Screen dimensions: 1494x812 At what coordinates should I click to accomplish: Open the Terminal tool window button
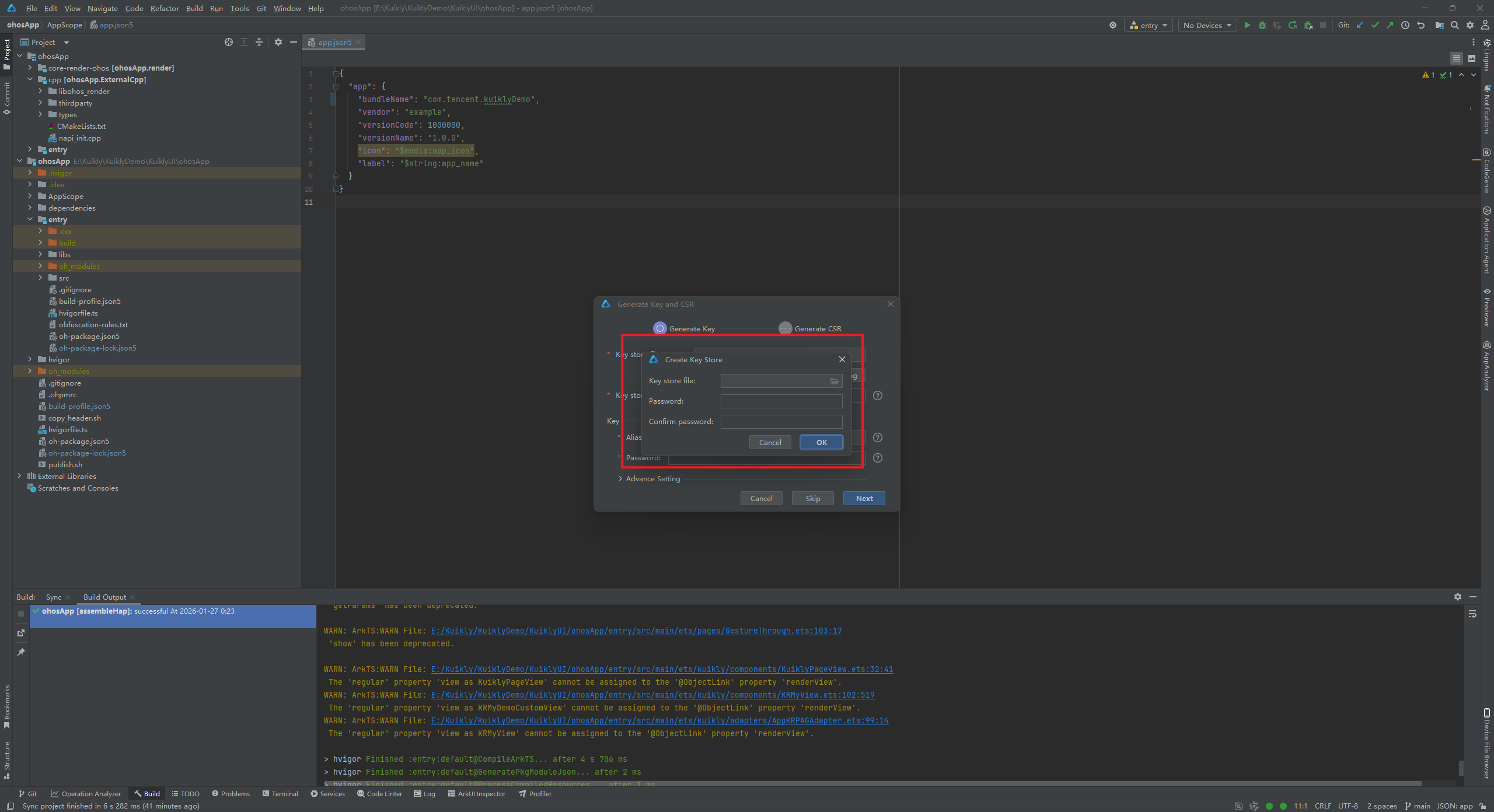[x=280, y=793]
